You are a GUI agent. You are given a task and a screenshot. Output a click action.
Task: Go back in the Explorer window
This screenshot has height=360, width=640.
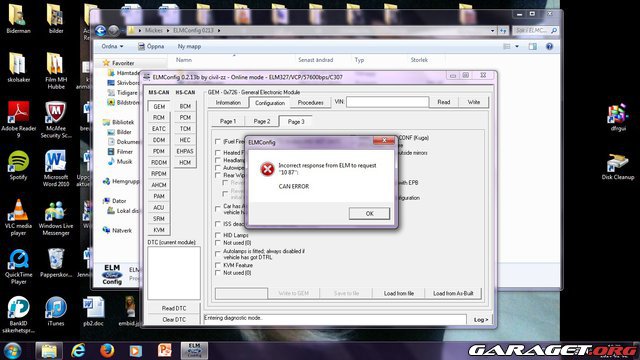point(100,30)
